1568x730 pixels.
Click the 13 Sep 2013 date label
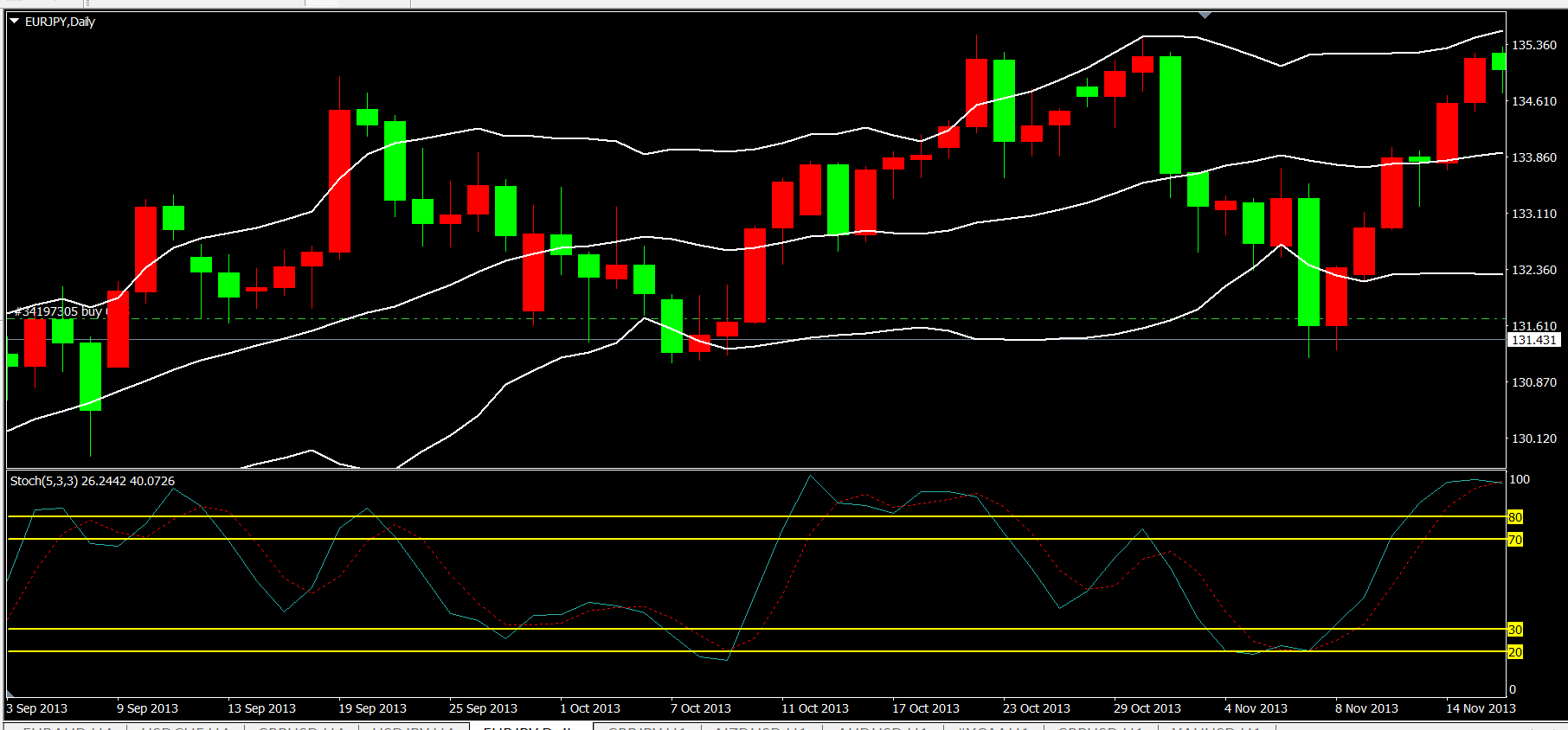coord(262,708)
